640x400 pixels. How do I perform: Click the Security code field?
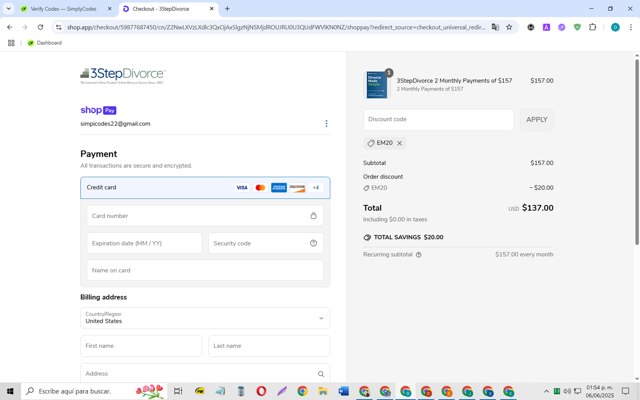[266, 243]
